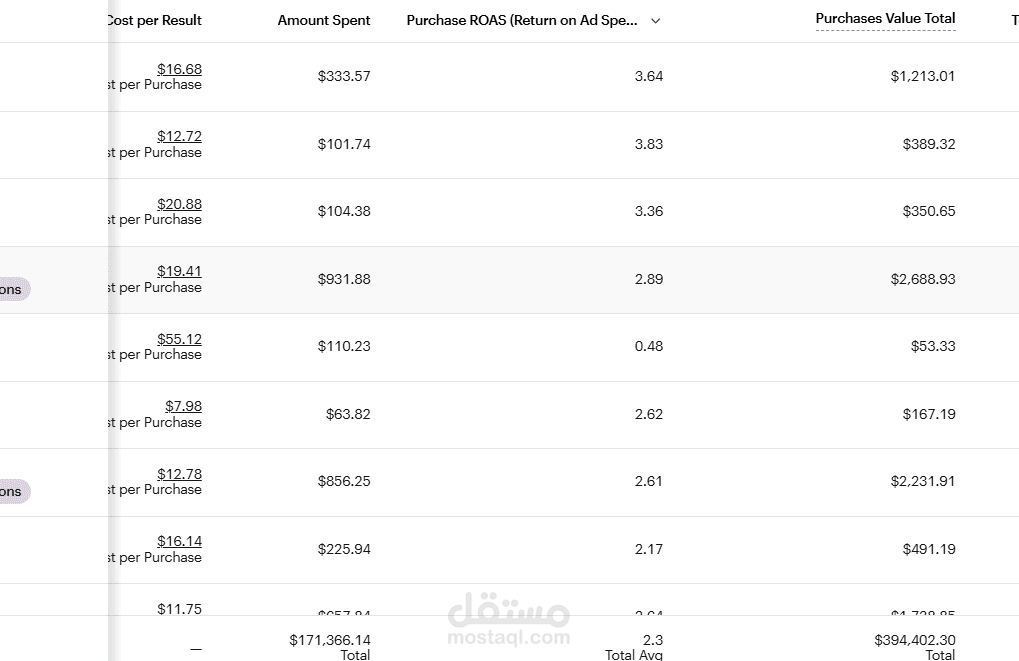The width and height of the screenshot is (1019, 661).
Task: Select the 0.48 ROAS value cell
Action: [649, 346]
